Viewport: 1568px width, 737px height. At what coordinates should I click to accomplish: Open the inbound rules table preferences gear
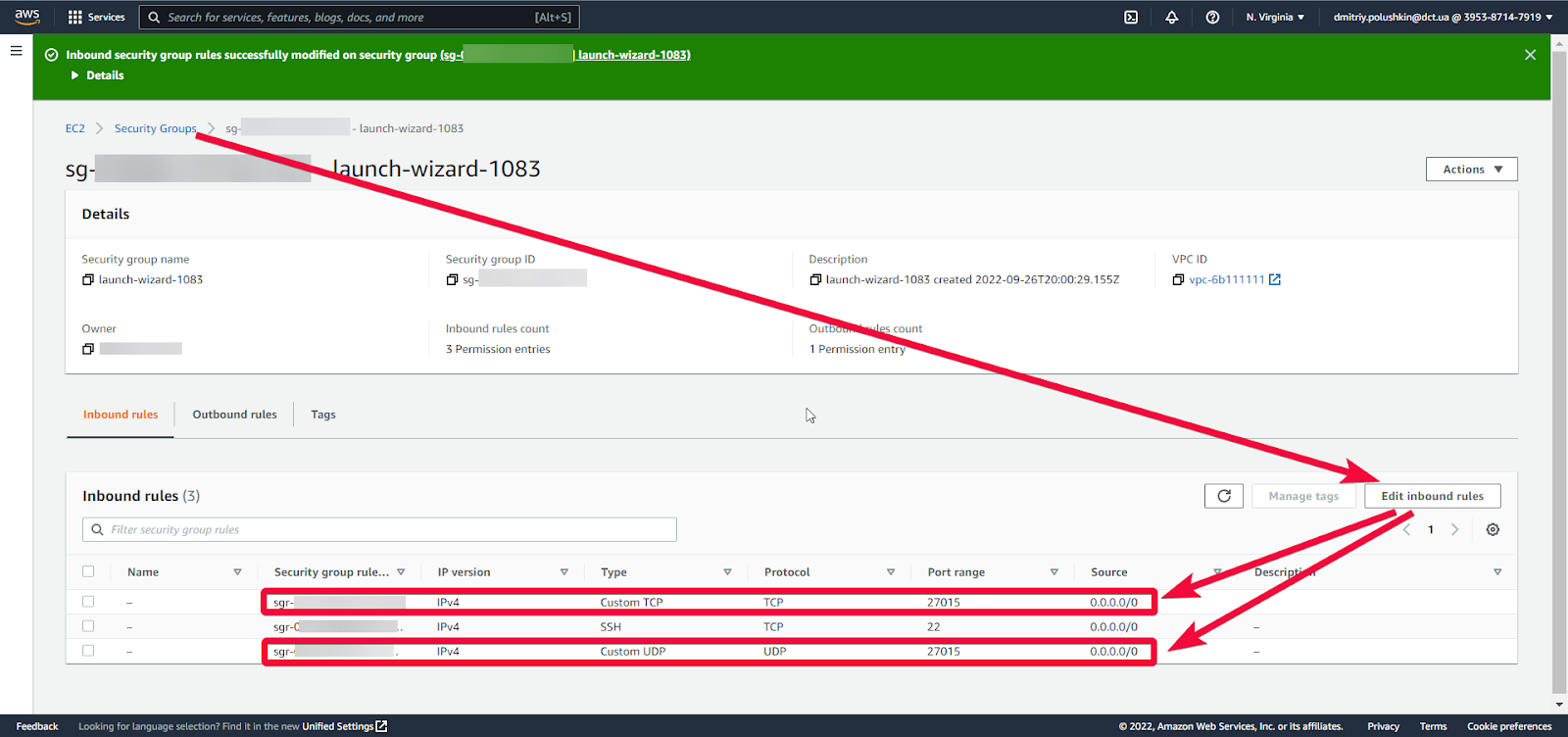coord(1493,529)
